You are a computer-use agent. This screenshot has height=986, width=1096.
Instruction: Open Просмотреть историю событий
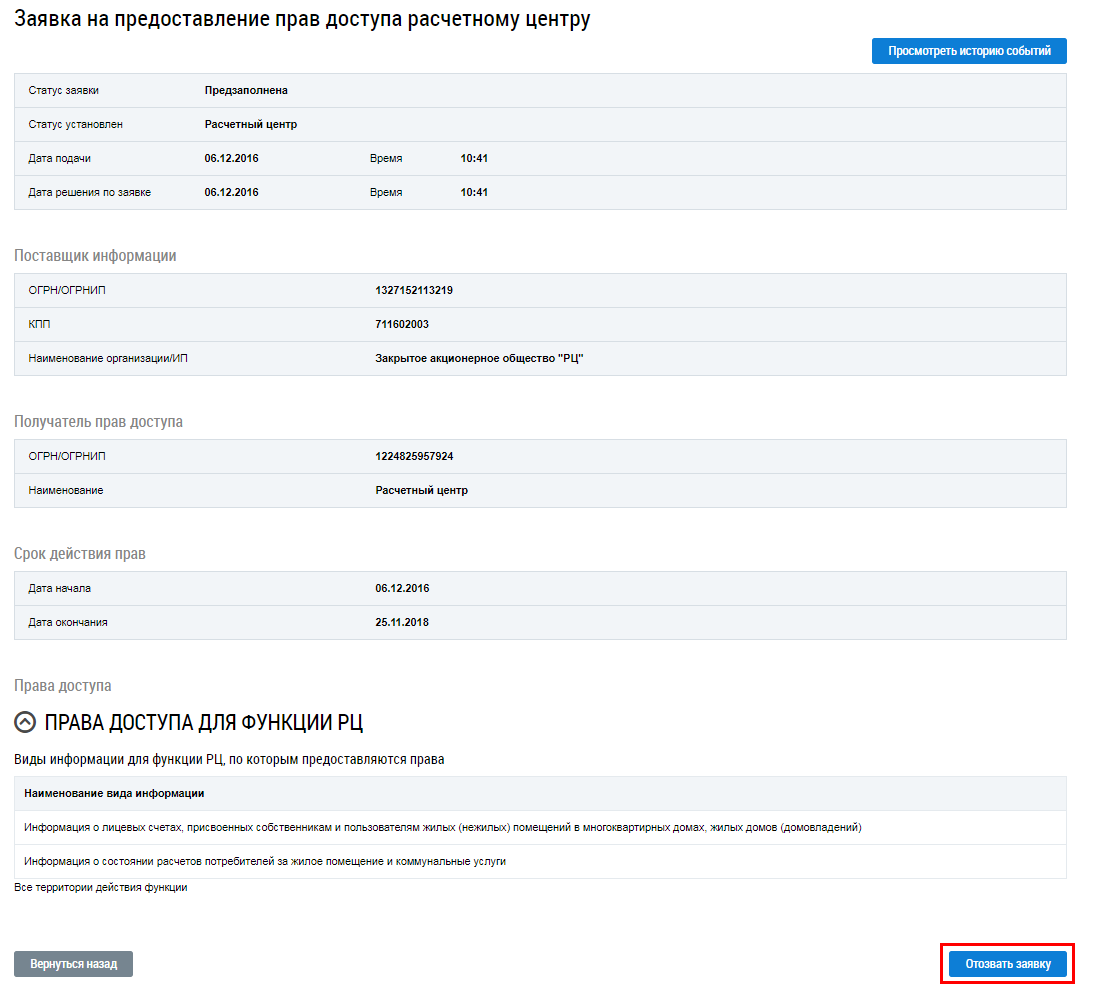[x=969, y=51]
